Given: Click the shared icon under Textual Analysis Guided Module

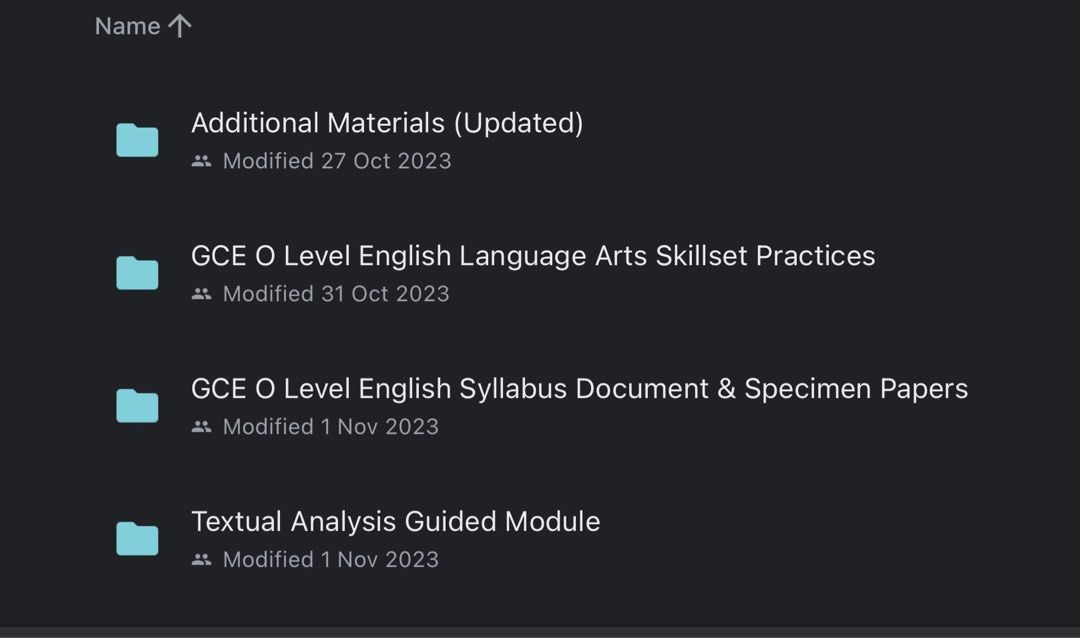Looking at the screenshot, I should pos(200,559).
